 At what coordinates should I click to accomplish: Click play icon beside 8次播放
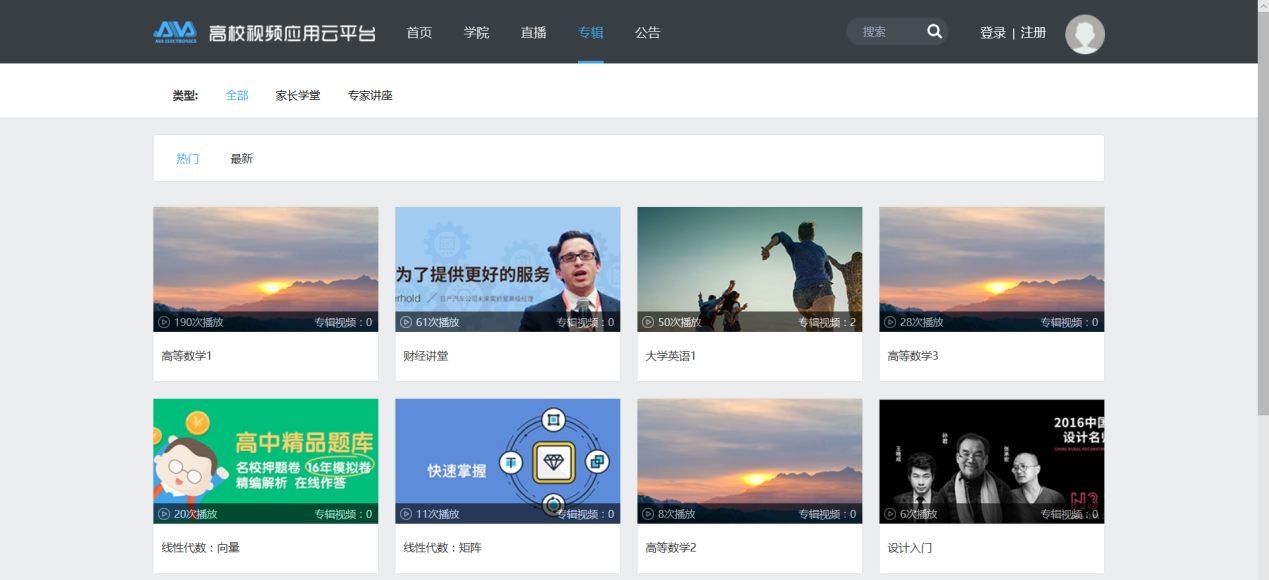pyautogui.click(x=647, y=514)
